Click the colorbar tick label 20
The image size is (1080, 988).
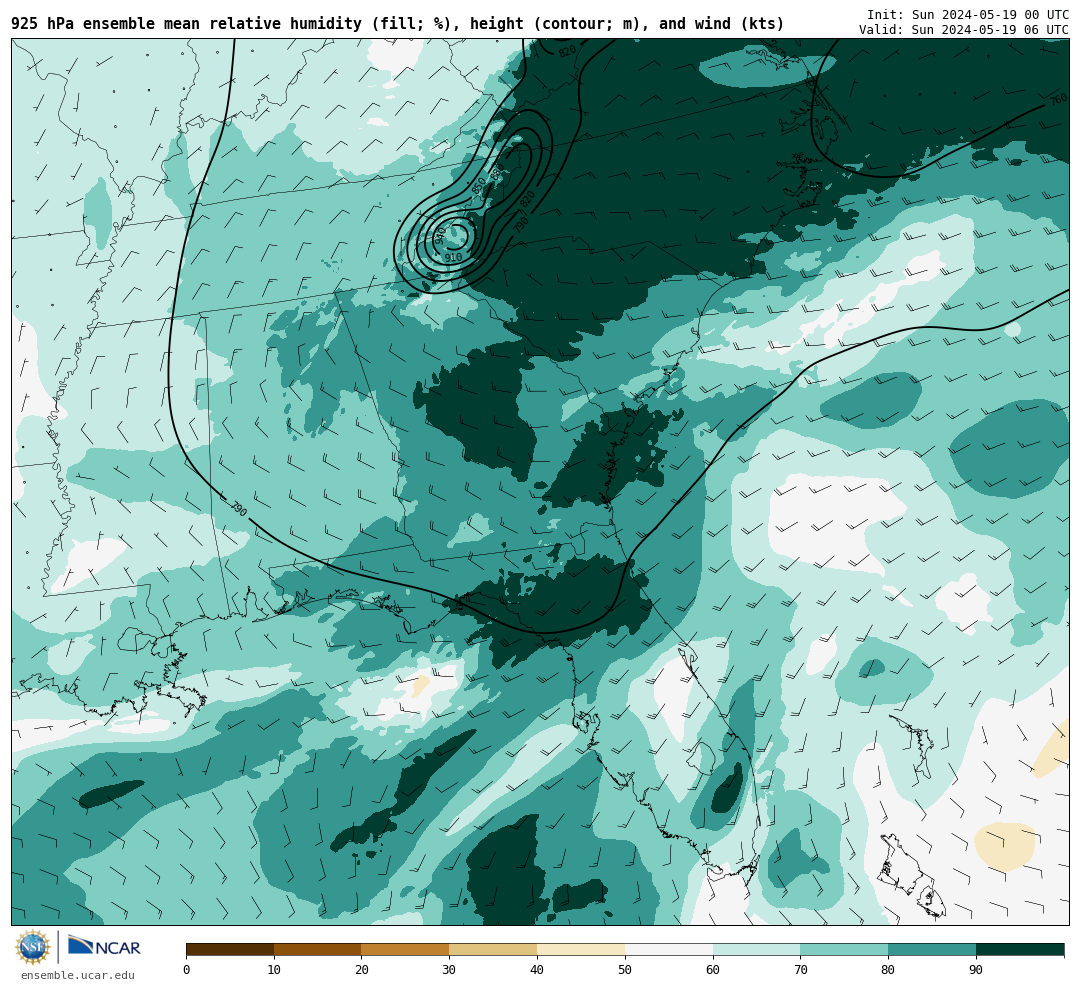[362, 970]
